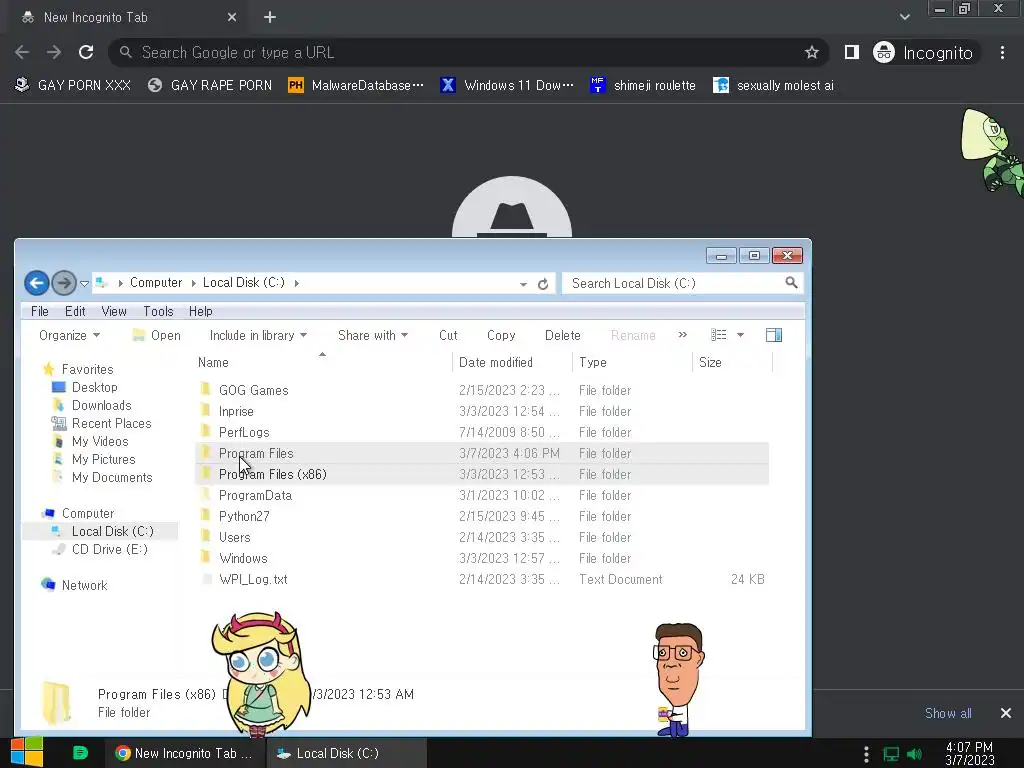The width and height of the screenshot is (1024, 768).
Task: Click the Computer breadcrumb in address bar
Action: tap(155, 283)
